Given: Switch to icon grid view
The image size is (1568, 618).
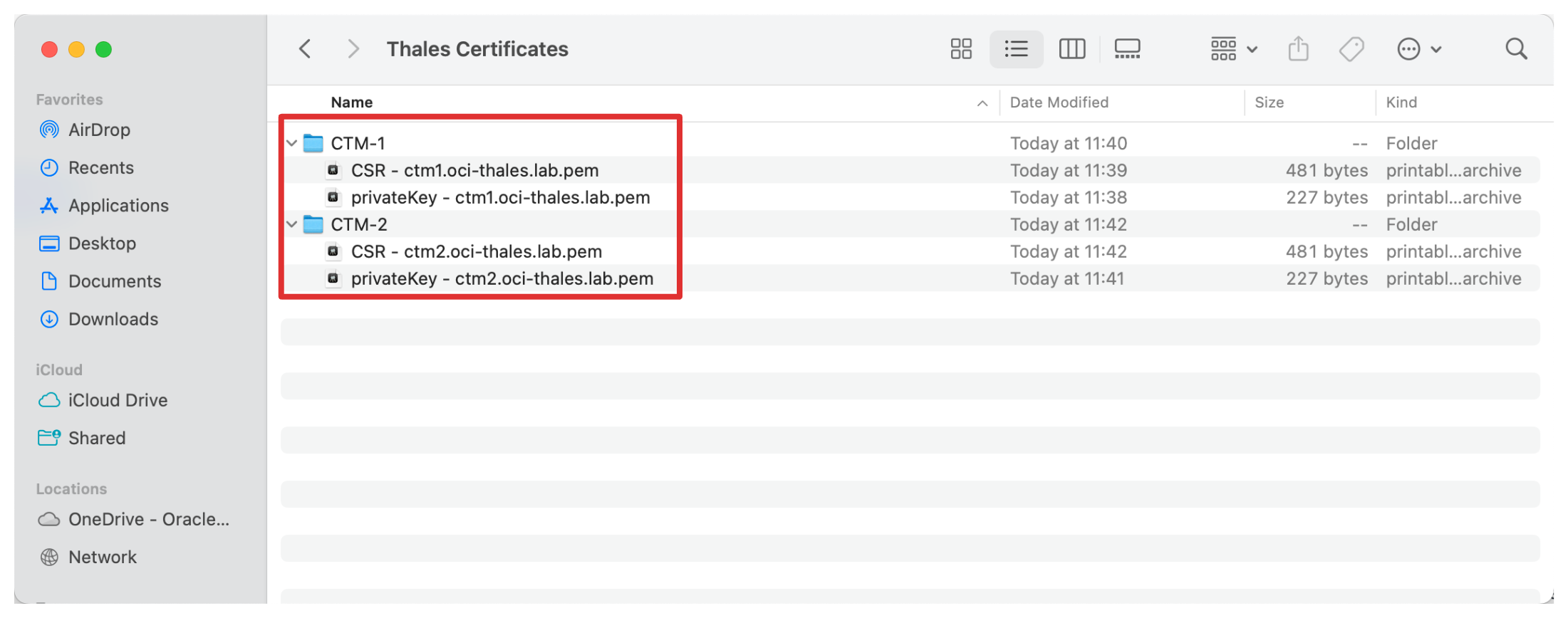Looking at the screenshot, I should [x=961, y=49].
